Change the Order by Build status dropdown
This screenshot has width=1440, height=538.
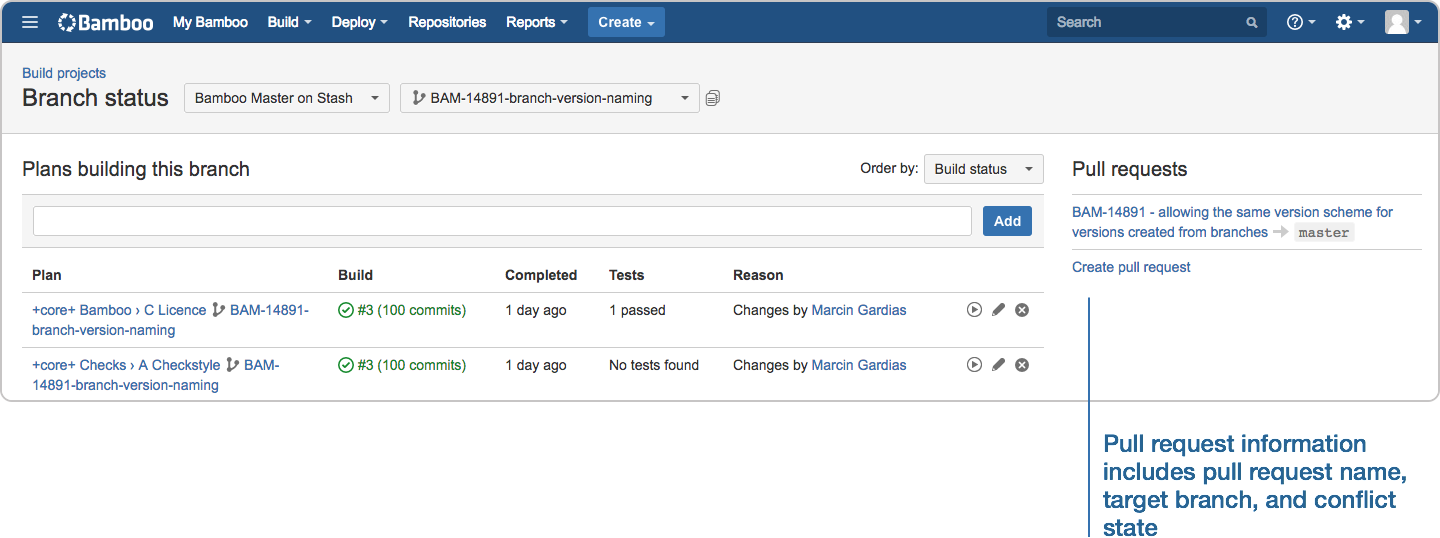tap(983, 169)
